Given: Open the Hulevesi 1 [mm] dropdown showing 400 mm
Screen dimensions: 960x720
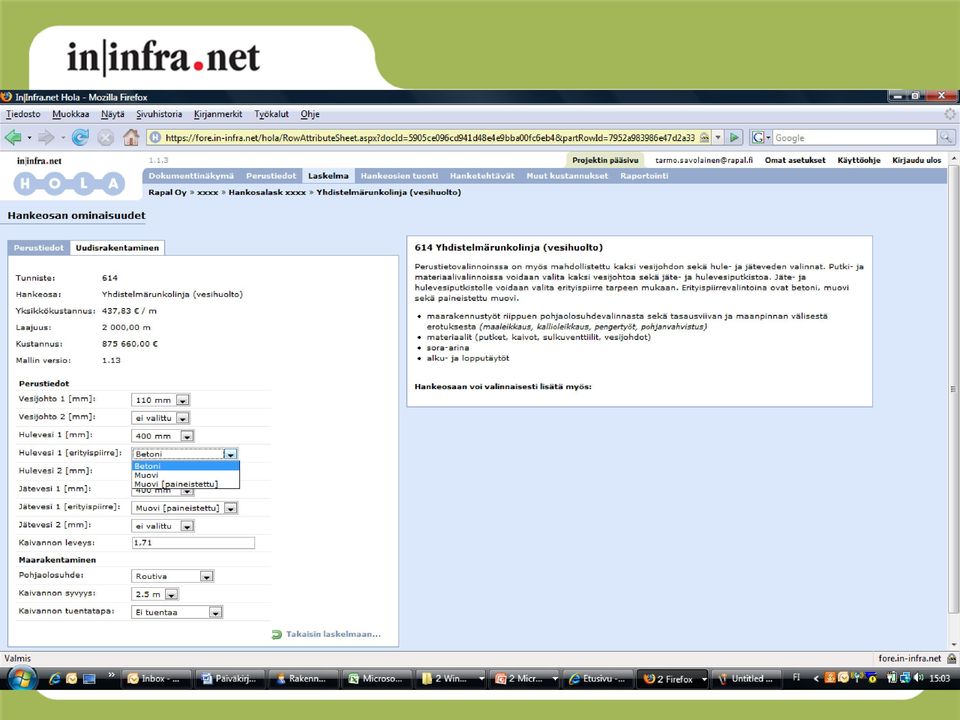Looking at the screenshot, I should tap(163, 436).
